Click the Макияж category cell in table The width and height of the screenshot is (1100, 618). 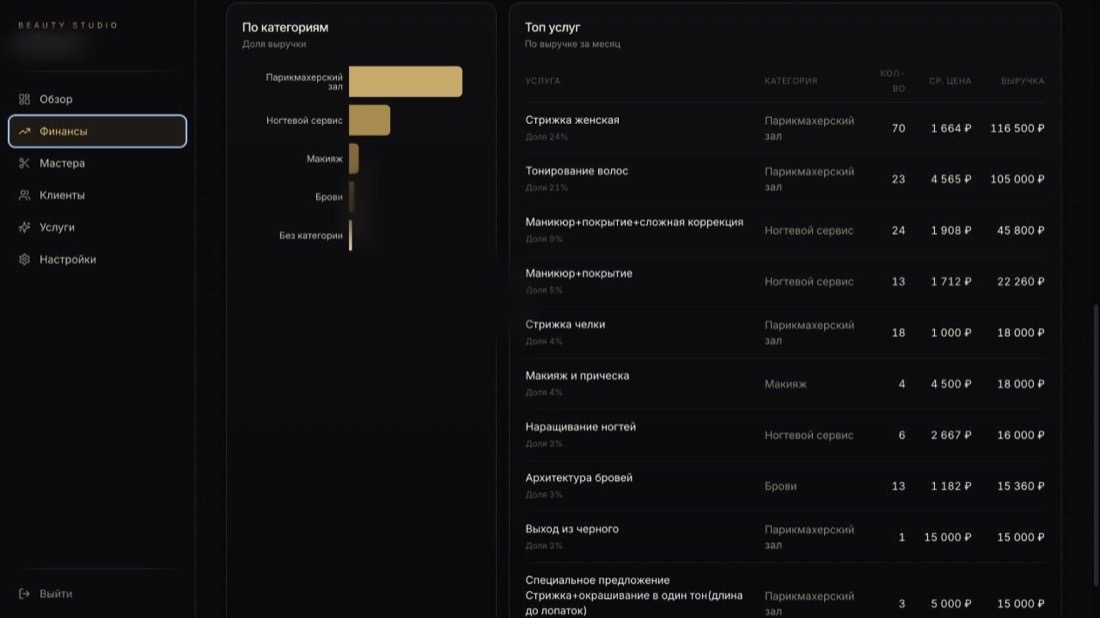(x=785, y=384)
